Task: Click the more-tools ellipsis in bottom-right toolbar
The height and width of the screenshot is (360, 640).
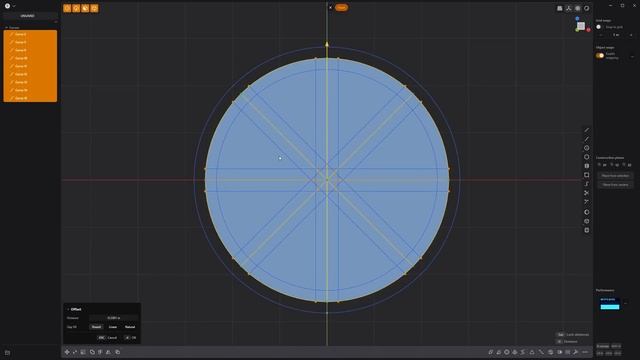Action: click(585, 352)
